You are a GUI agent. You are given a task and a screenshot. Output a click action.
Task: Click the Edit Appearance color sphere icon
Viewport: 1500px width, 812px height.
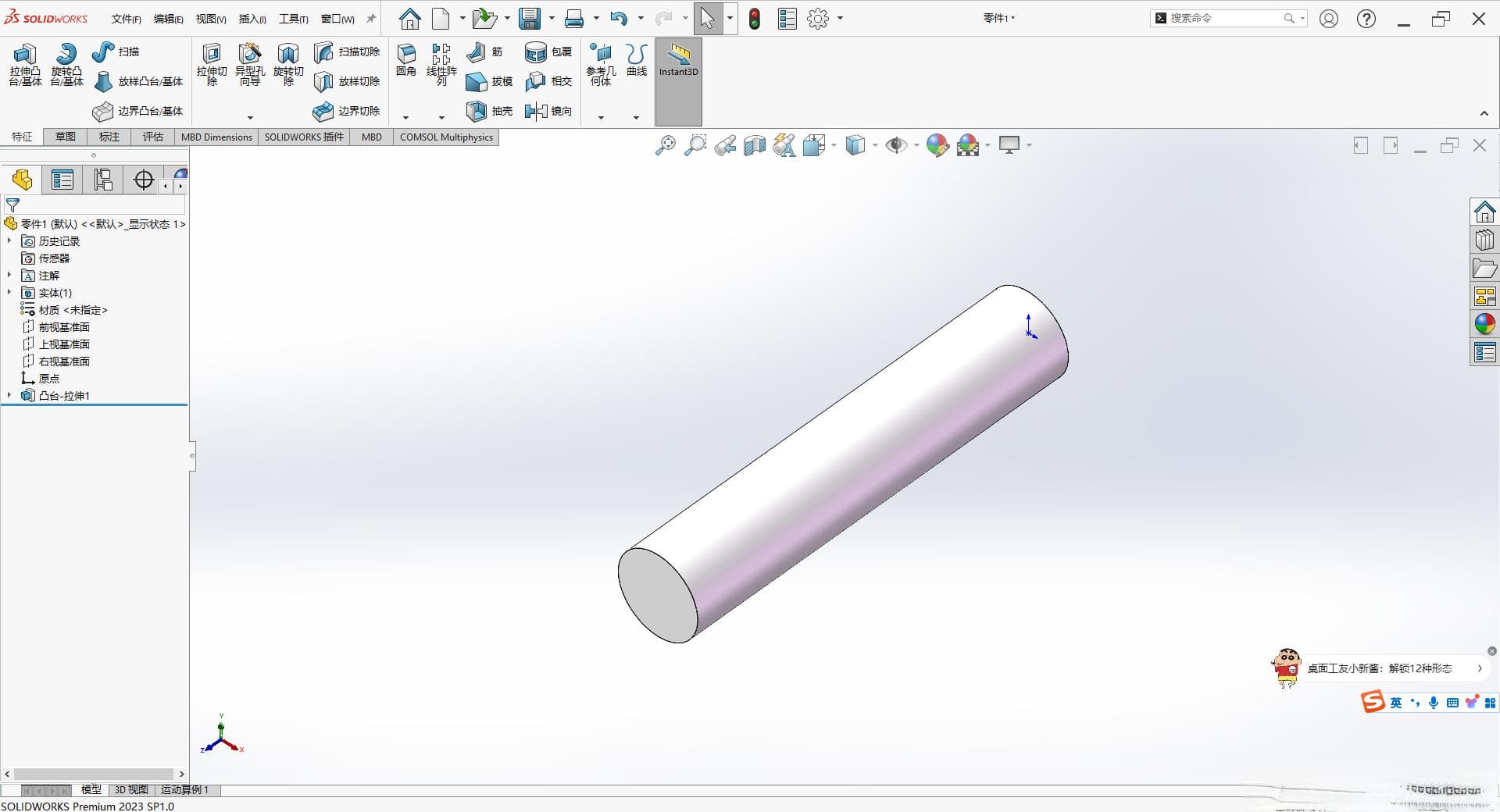[x=937, y=145]
